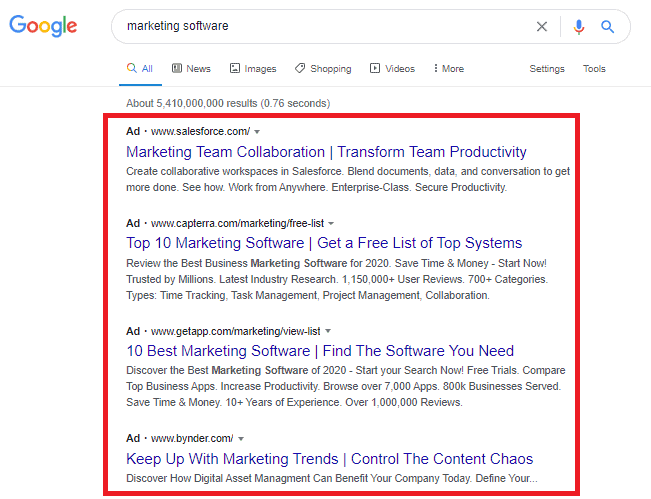Click the blue magnifier search button
This screenshot has height=499, width=651.
[x=607, y=27]
